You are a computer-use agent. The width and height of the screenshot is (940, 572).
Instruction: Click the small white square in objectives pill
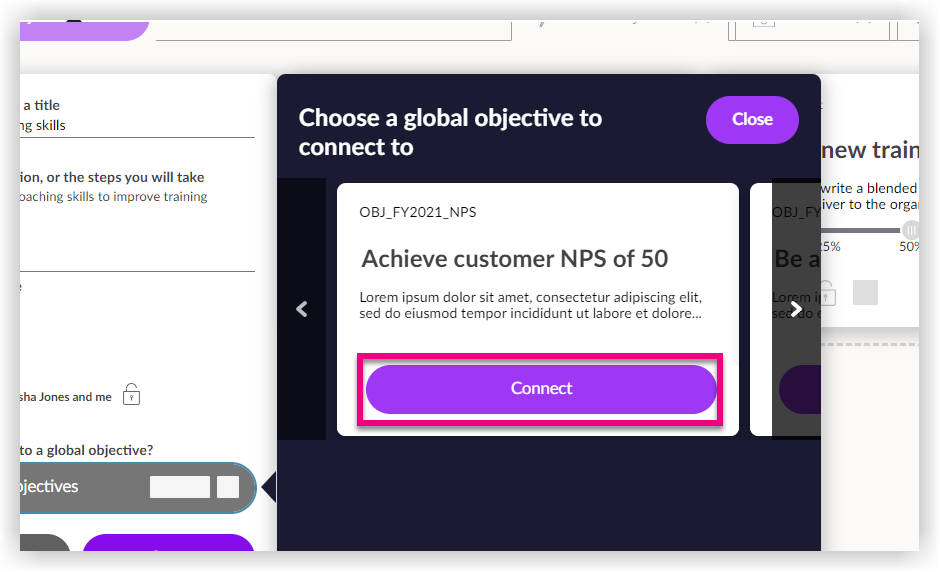pyautogui.click(x=228, y=487)
